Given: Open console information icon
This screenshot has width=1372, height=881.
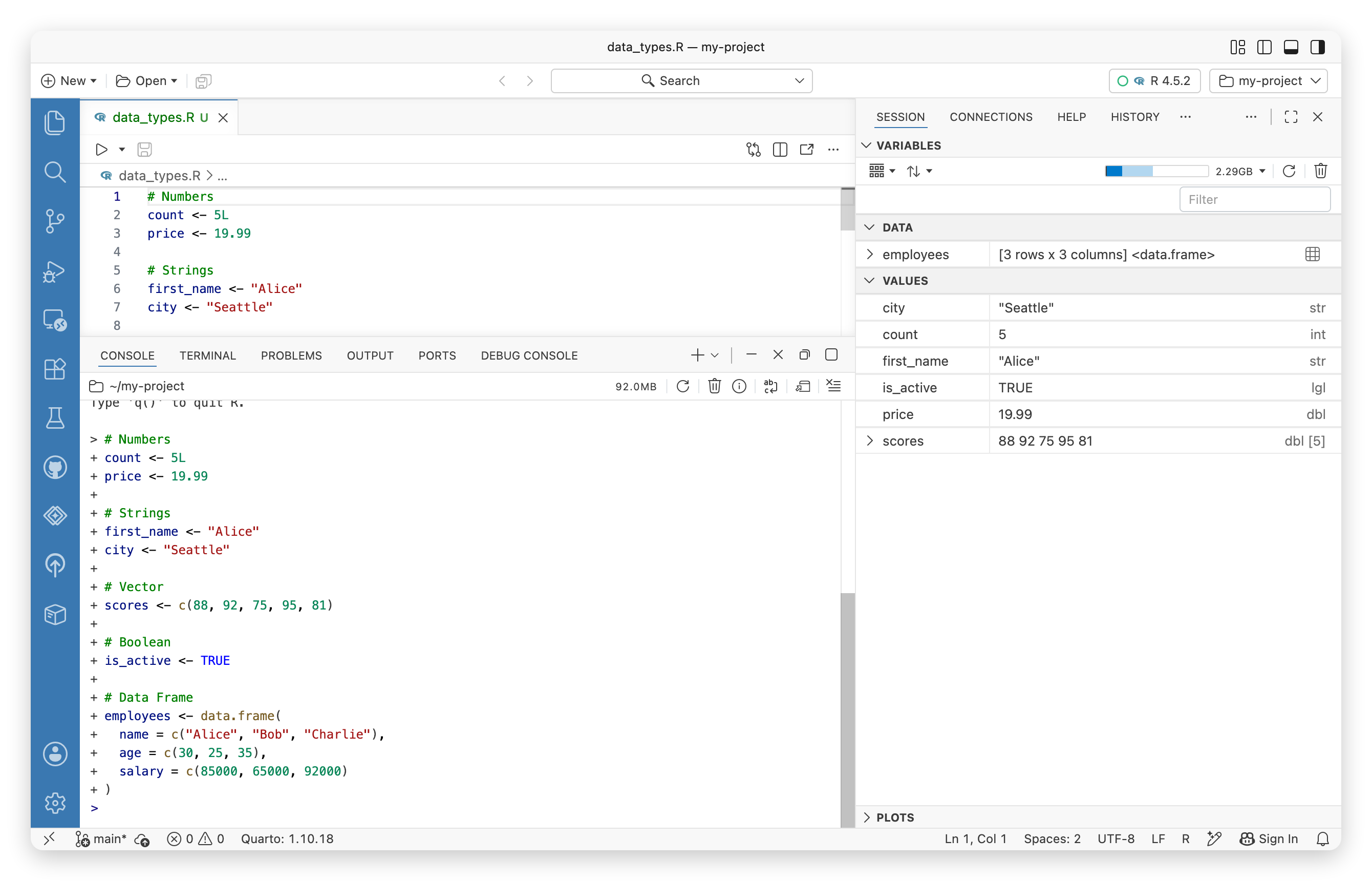Looking at the screenshot, I should (739, 386).
